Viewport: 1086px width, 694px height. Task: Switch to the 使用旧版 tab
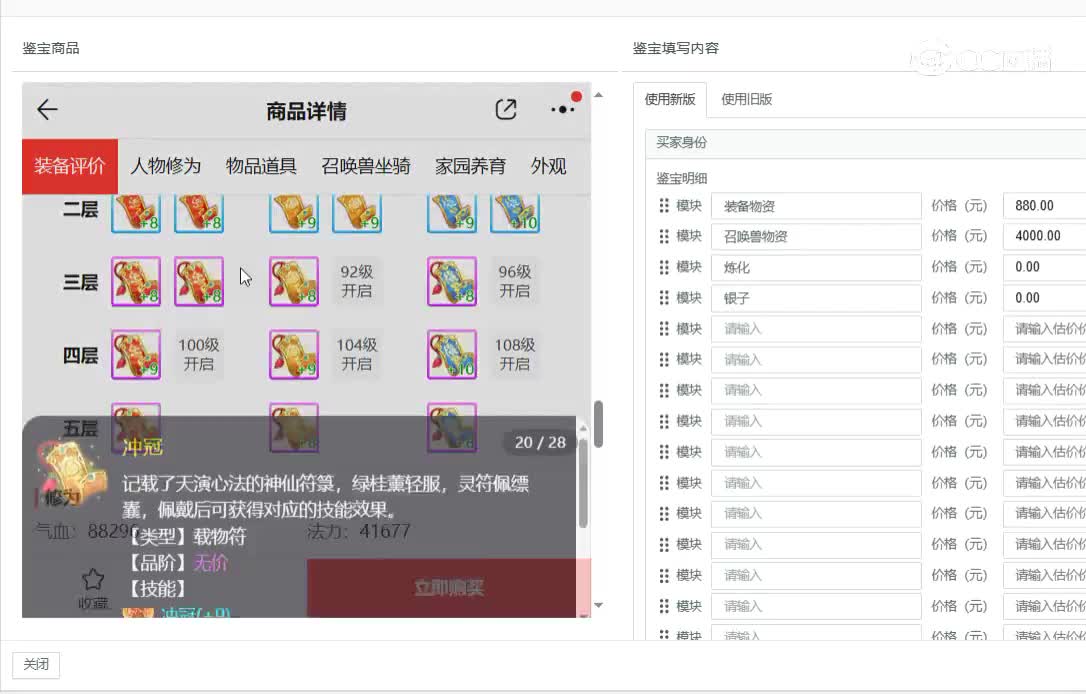(x=747, y=99)
